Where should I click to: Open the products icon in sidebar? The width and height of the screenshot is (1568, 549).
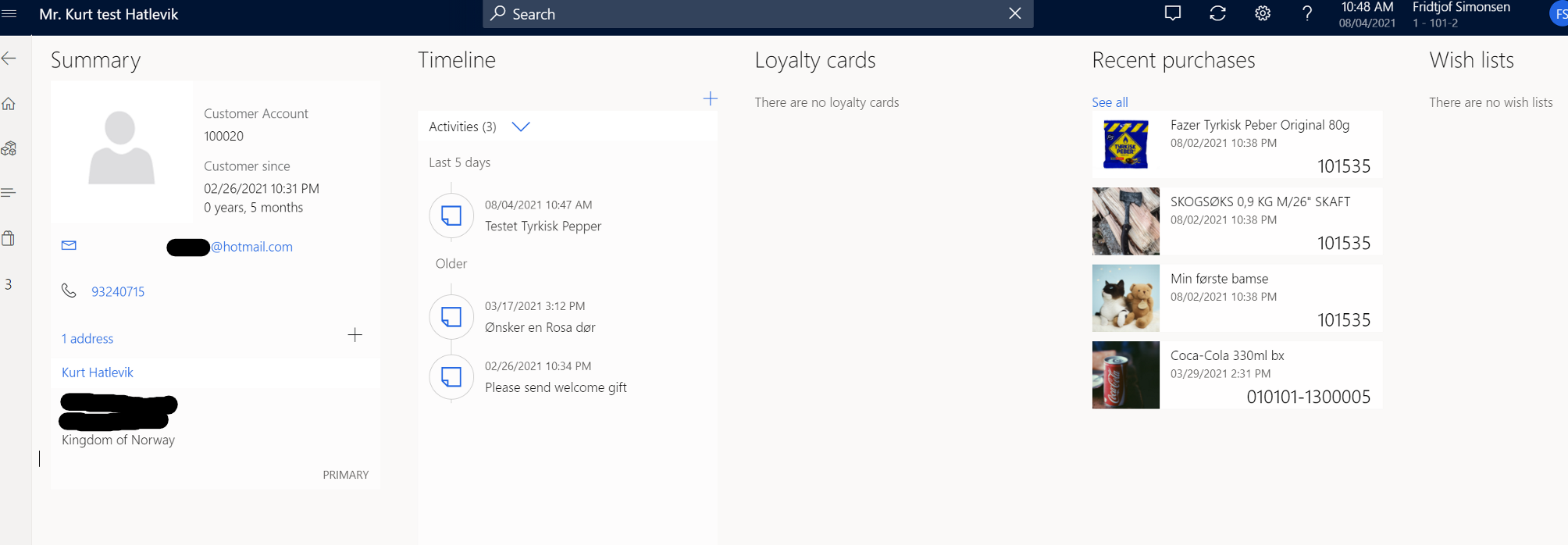coord(9,148)
